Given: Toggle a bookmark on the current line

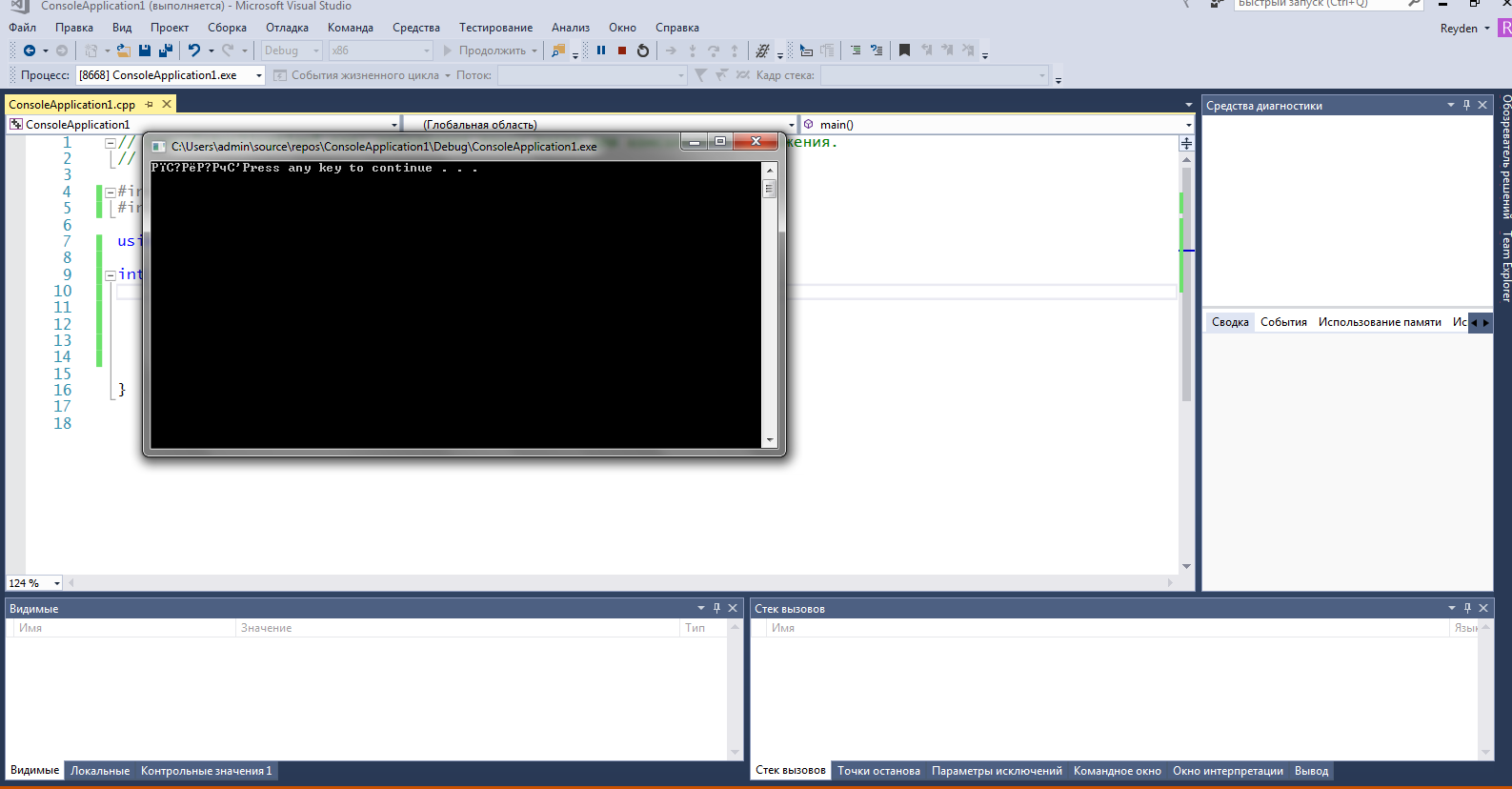Looking at the screenshot, I should (904, 51).
